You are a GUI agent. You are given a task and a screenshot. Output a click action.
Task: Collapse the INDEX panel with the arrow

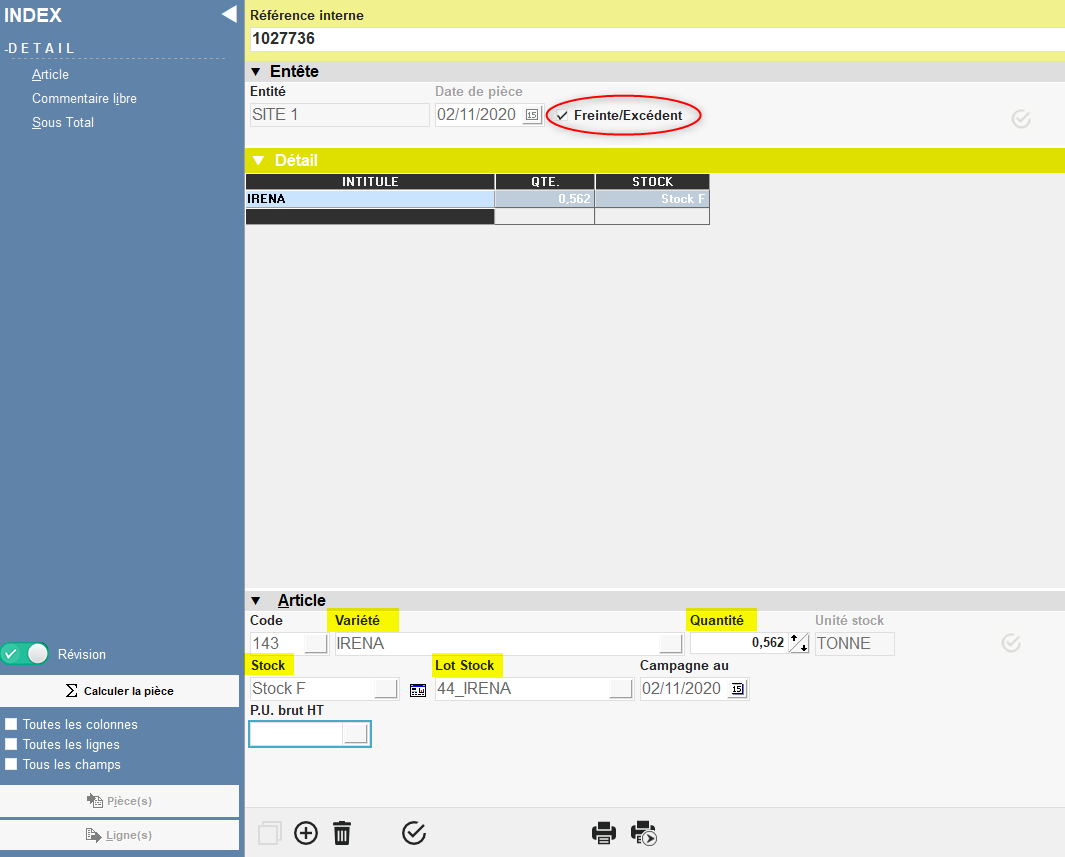(229, 14)
